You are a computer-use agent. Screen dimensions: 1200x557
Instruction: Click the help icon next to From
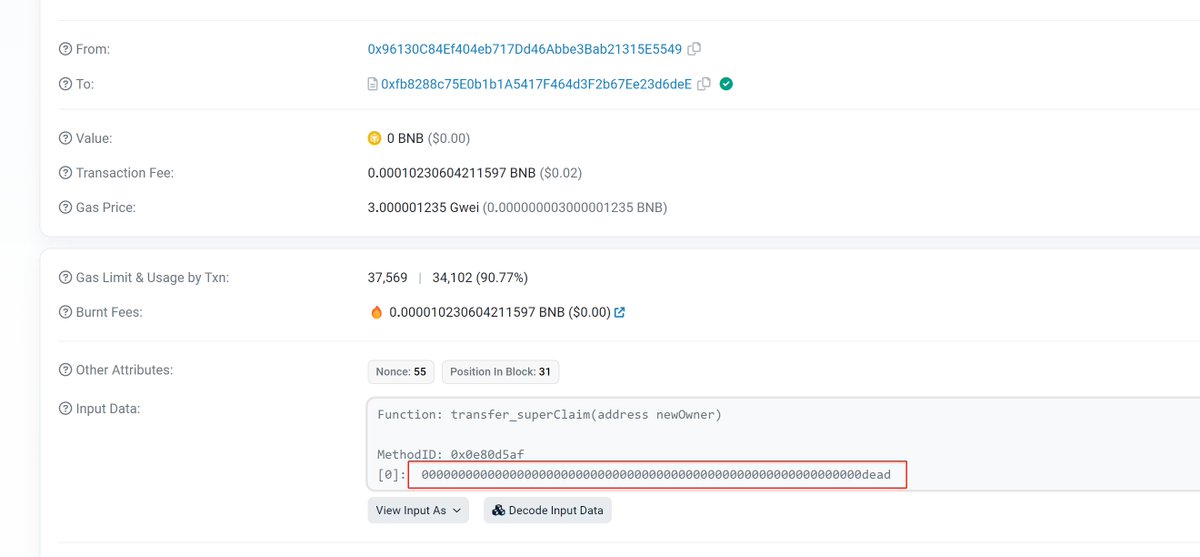tap(66, 49)
